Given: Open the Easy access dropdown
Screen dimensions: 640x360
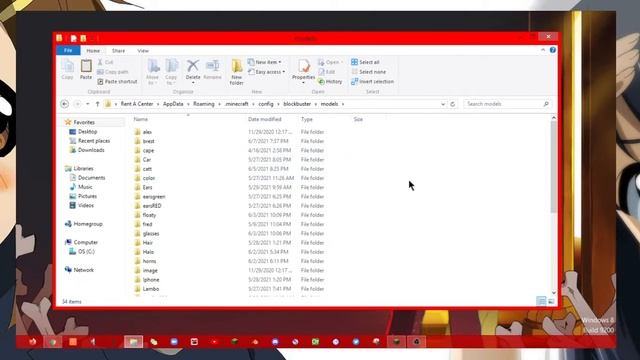Looking at the screenshot, I should (267, 72).
